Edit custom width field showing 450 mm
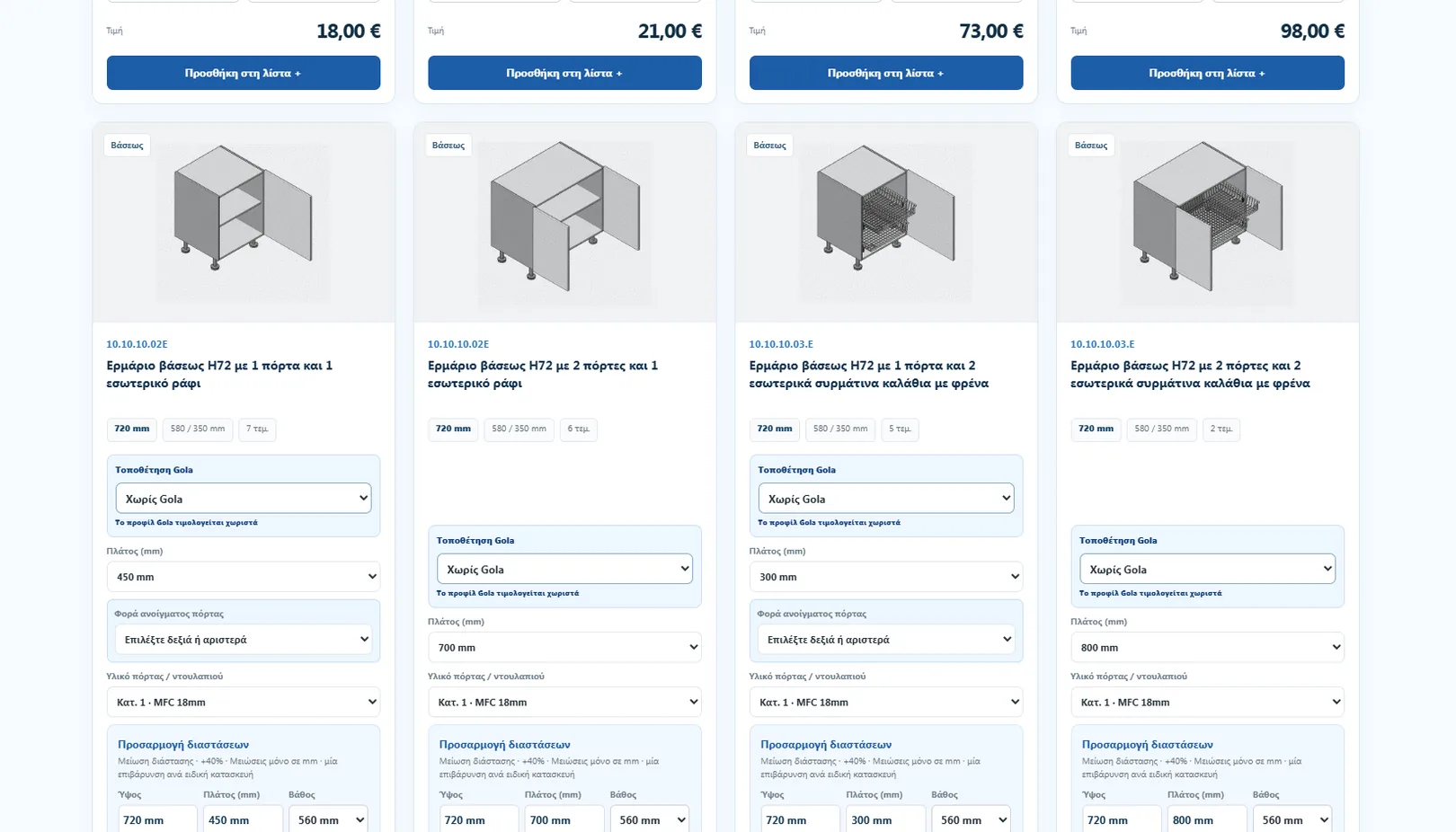 point(243,819)
